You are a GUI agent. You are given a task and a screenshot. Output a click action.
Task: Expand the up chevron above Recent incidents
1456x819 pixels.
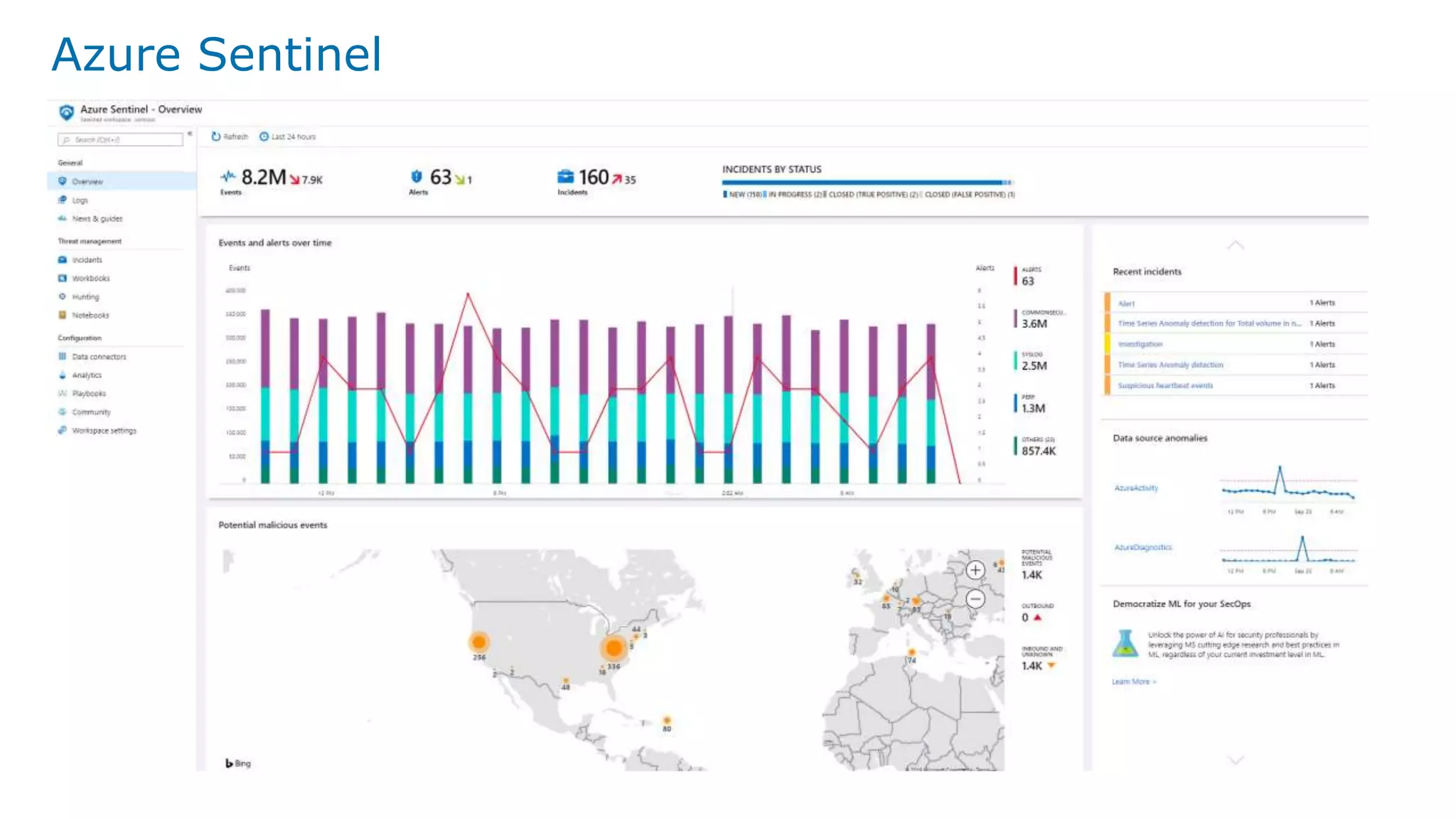click(x=1236, y=245)
